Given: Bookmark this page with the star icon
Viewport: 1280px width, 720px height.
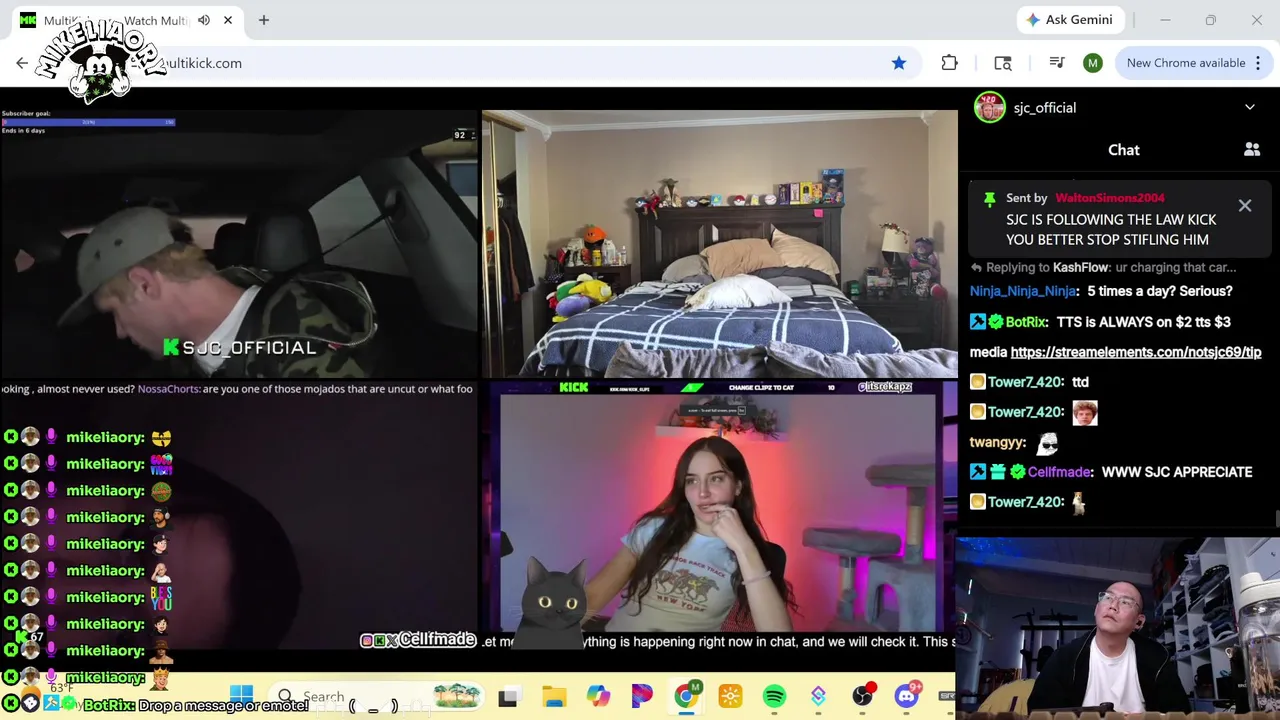Looking at the screenshot, I should [899, 63].
